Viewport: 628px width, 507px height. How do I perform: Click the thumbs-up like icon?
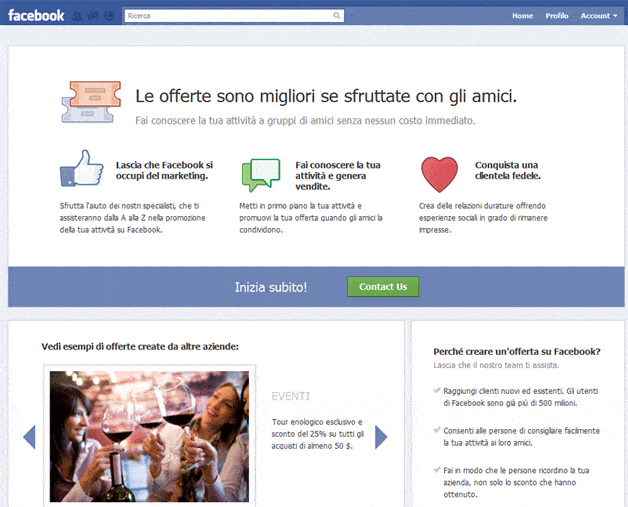pyautogui.click(x=81, y=168)
